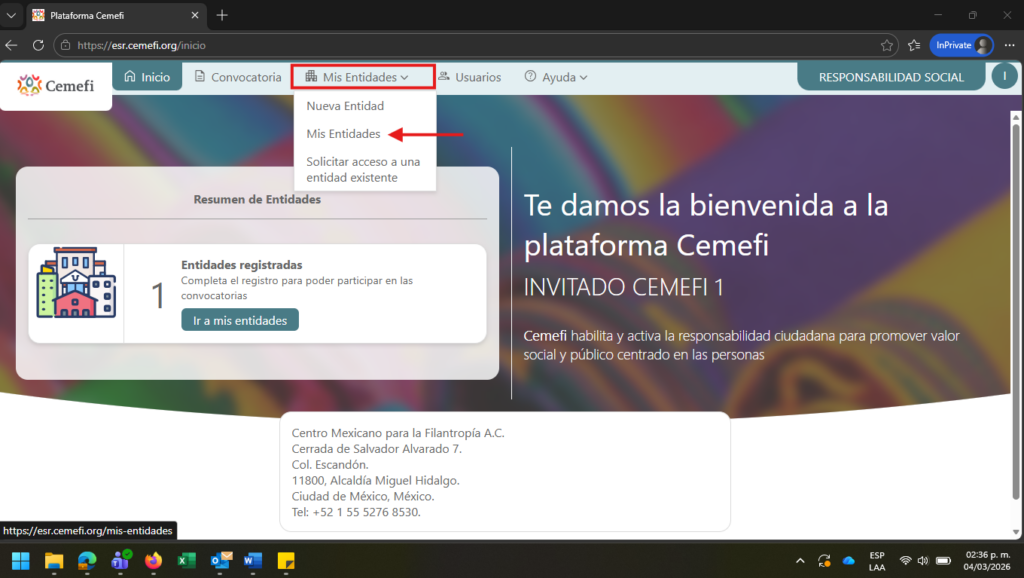Collapse the Mis Entidades dropdown menu
The width and height of the screenshot is (1024, 578).
(364, 77)
